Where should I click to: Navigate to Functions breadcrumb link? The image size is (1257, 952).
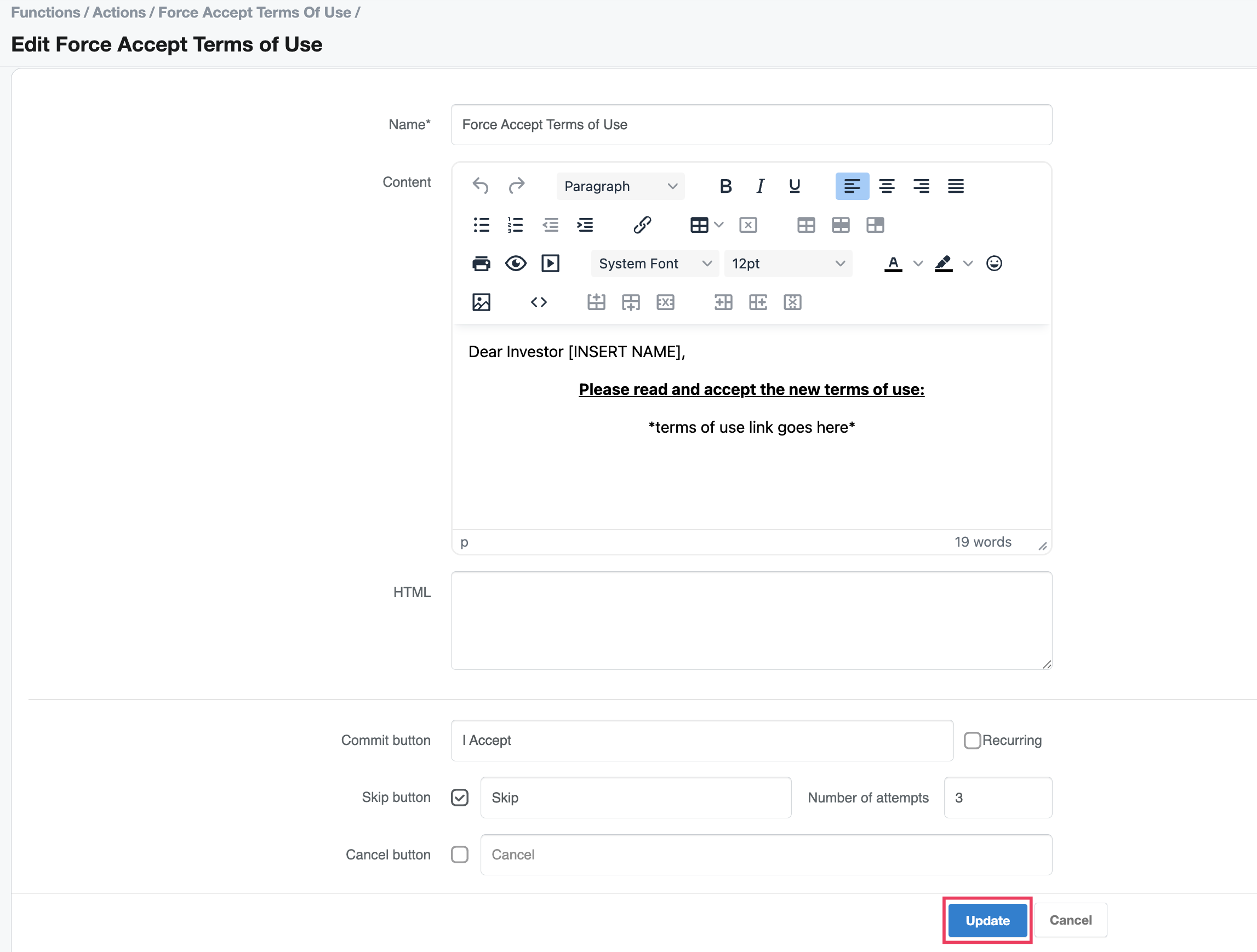(x=45, y=13)
